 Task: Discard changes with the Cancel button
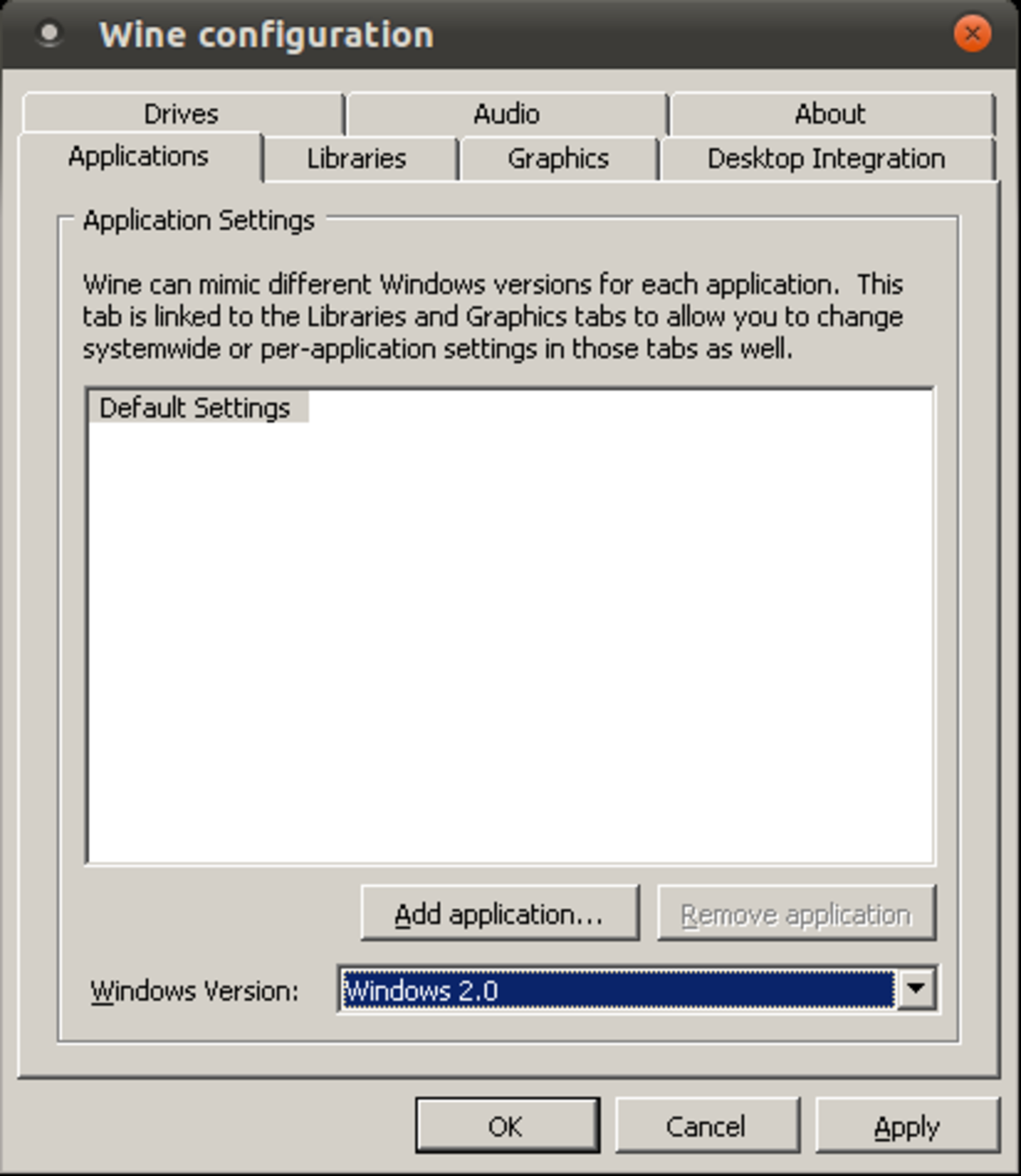tap(707, 1126)
